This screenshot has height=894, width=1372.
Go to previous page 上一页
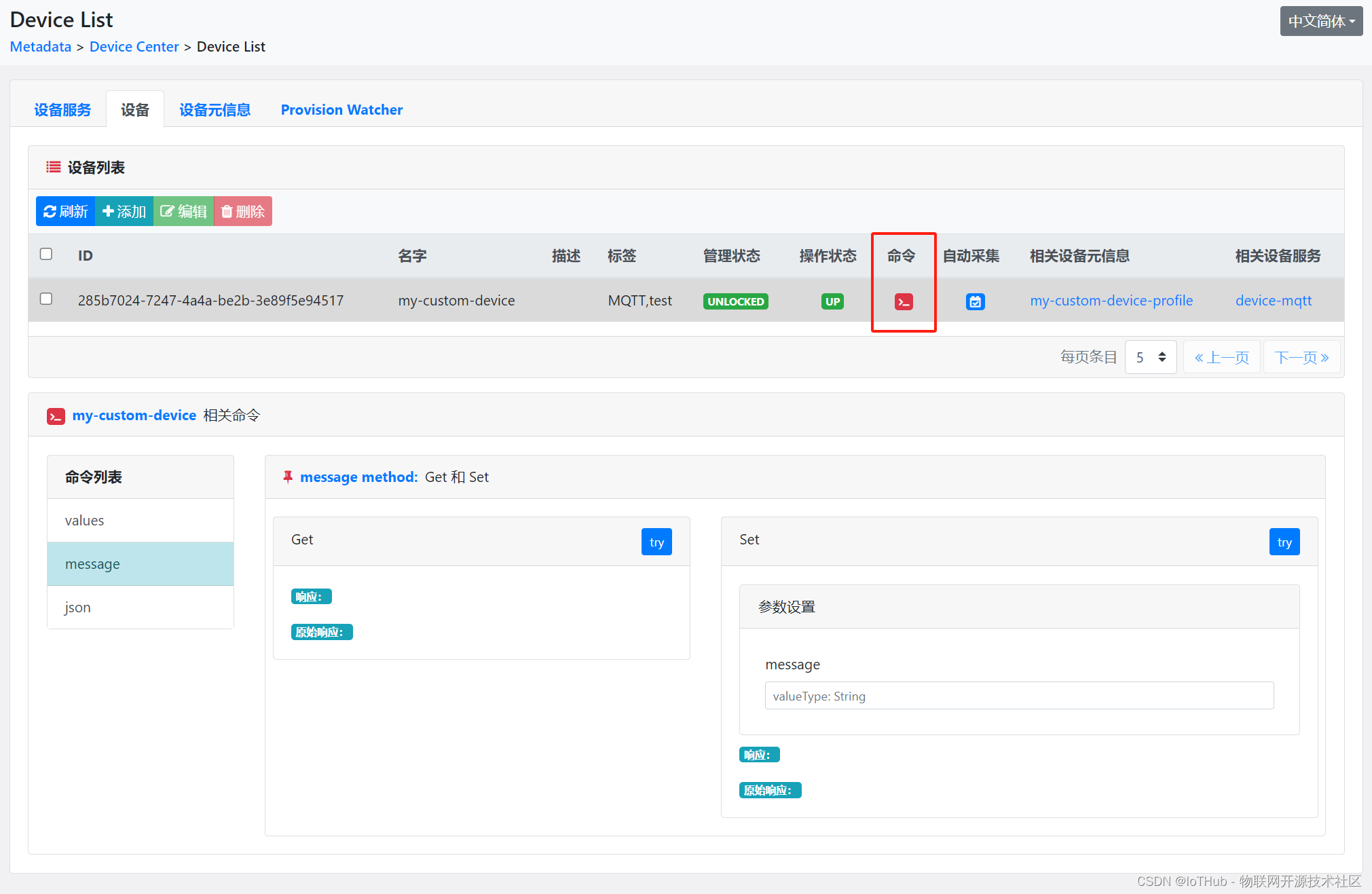pyautogui.click(x=1222, y=357)
